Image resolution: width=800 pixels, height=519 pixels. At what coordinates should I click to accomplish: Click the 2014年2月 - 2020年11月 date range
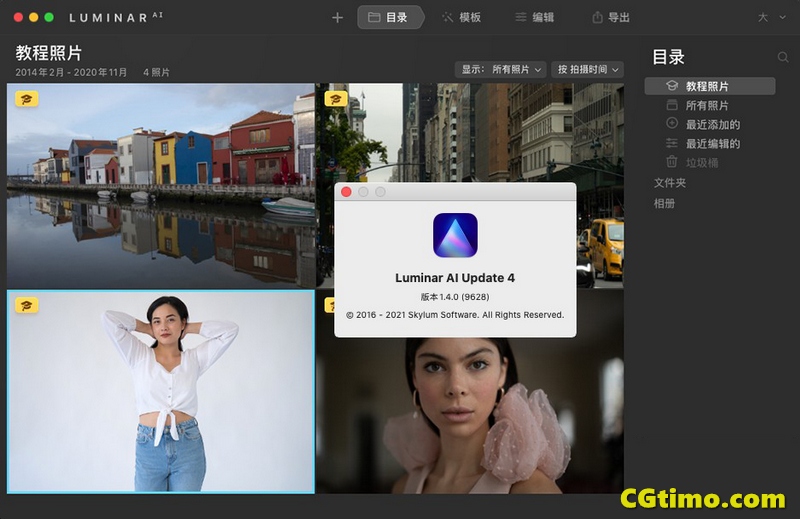click(x=71, y=72)
